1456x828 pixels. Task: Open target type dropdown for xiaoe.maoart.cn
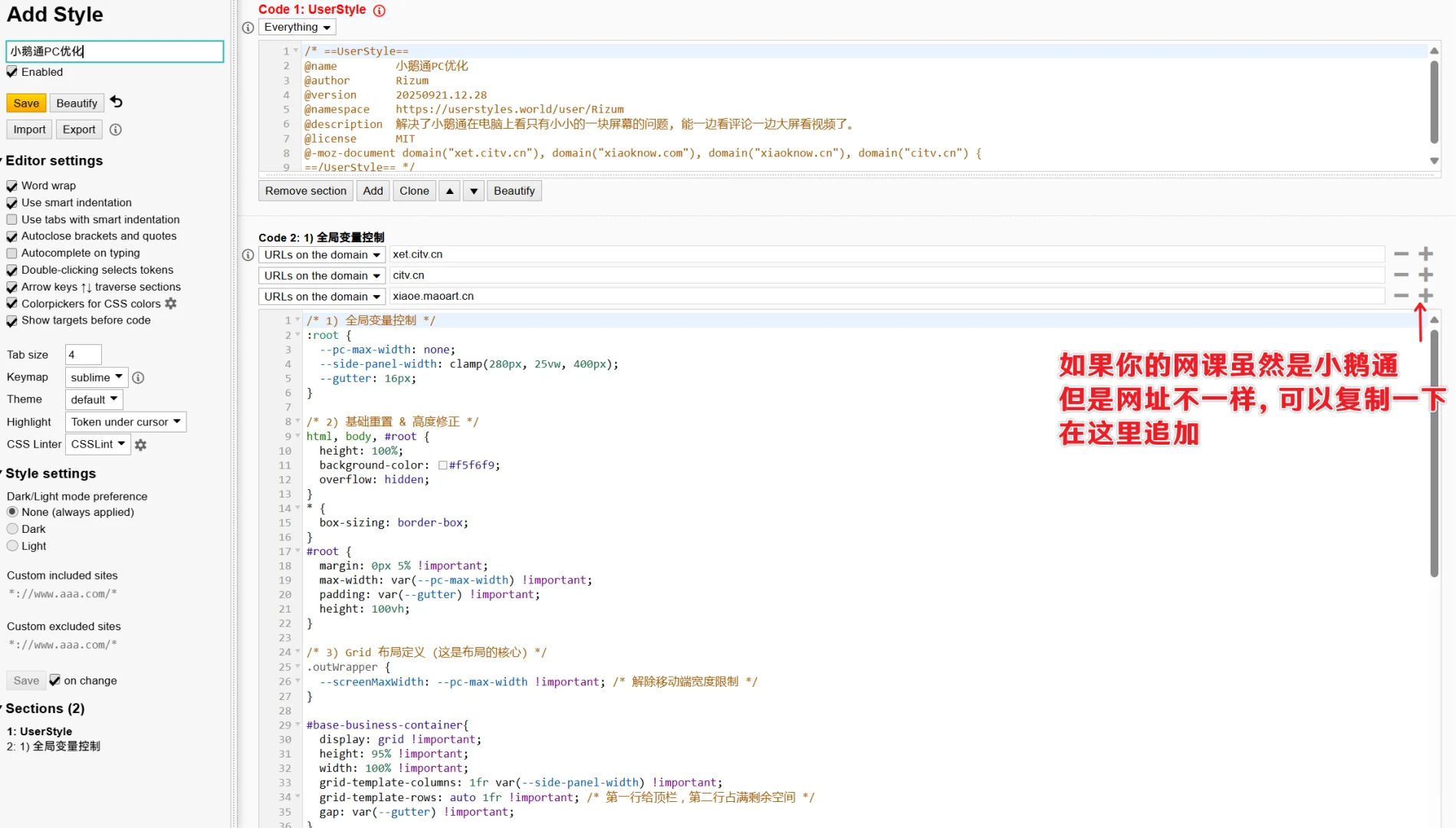[x=322, y=296]
